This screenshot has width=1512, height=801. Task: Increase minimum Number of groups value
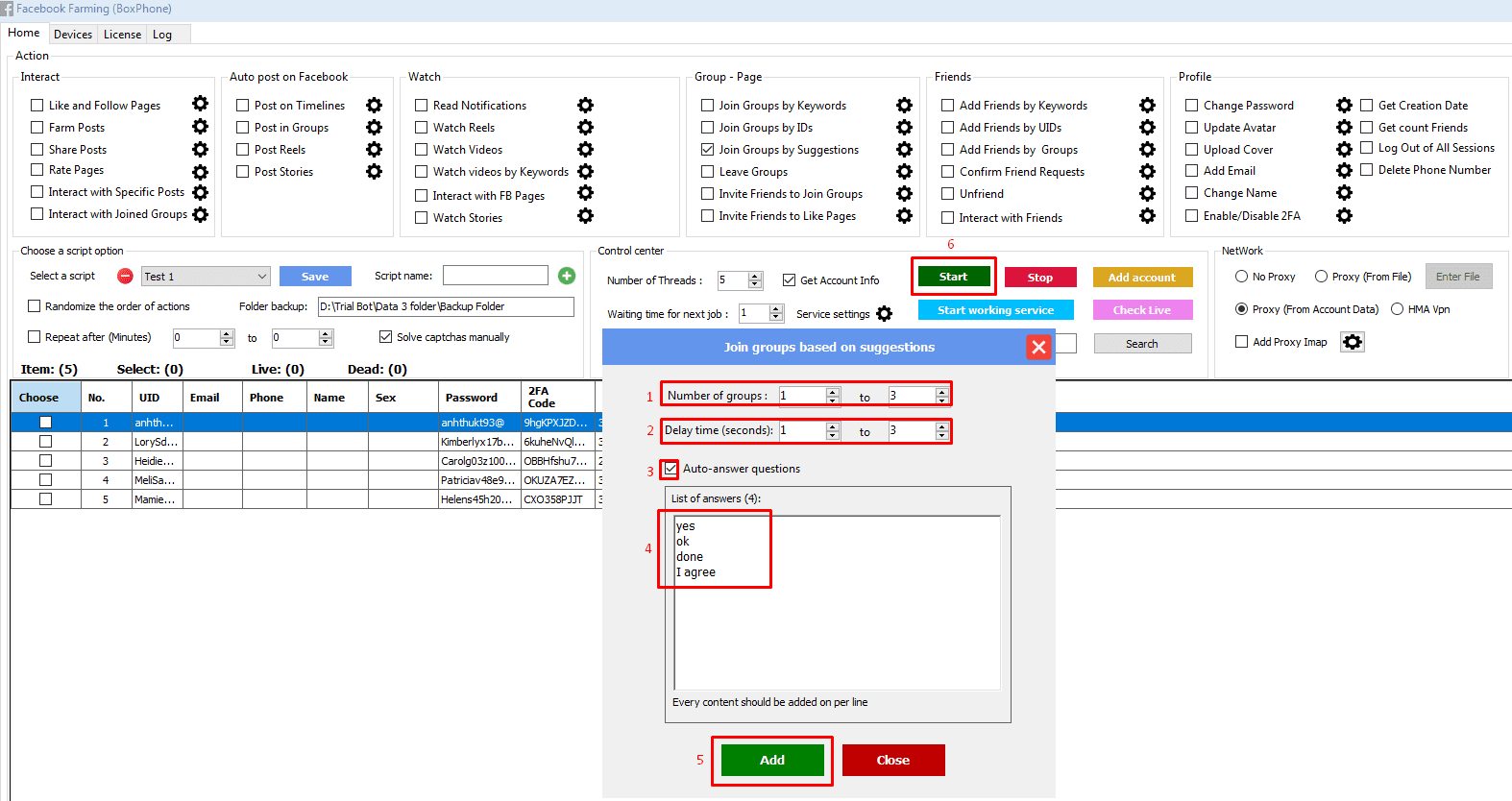click(x=833, y=391)
